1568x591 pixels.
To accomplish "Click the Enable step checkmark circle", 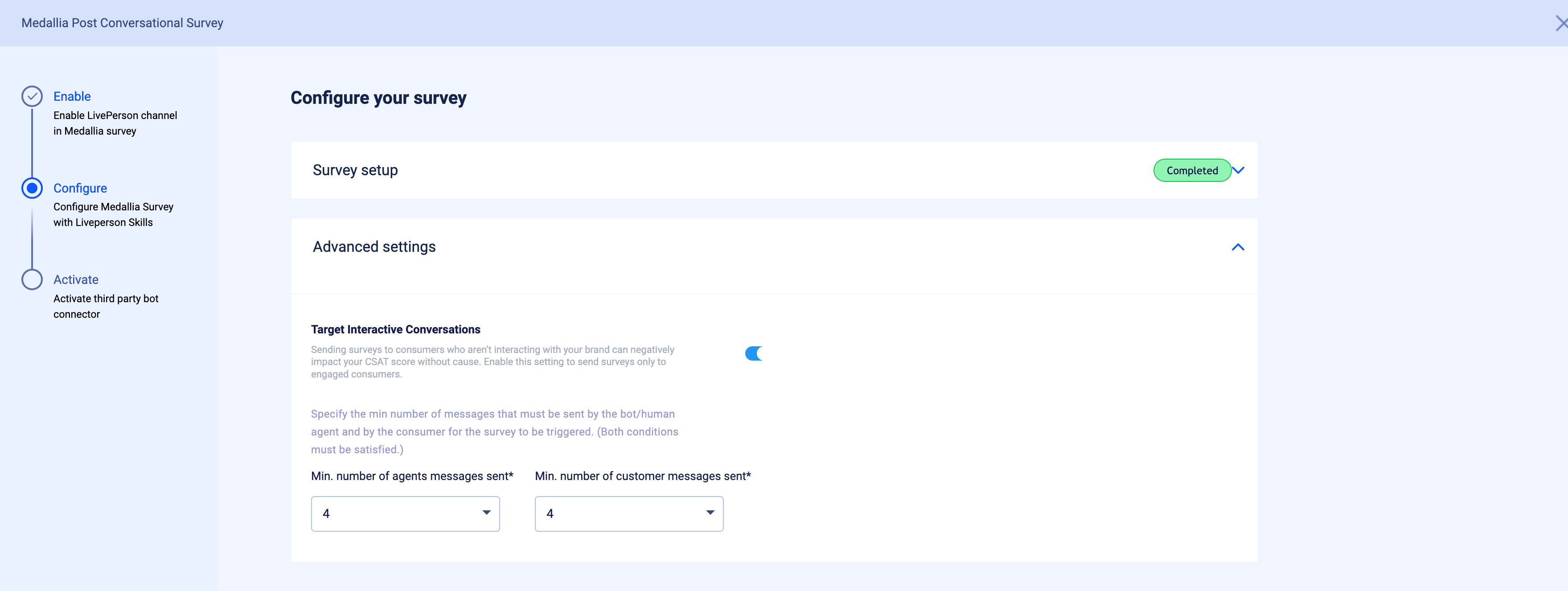I will click(32, 96).
